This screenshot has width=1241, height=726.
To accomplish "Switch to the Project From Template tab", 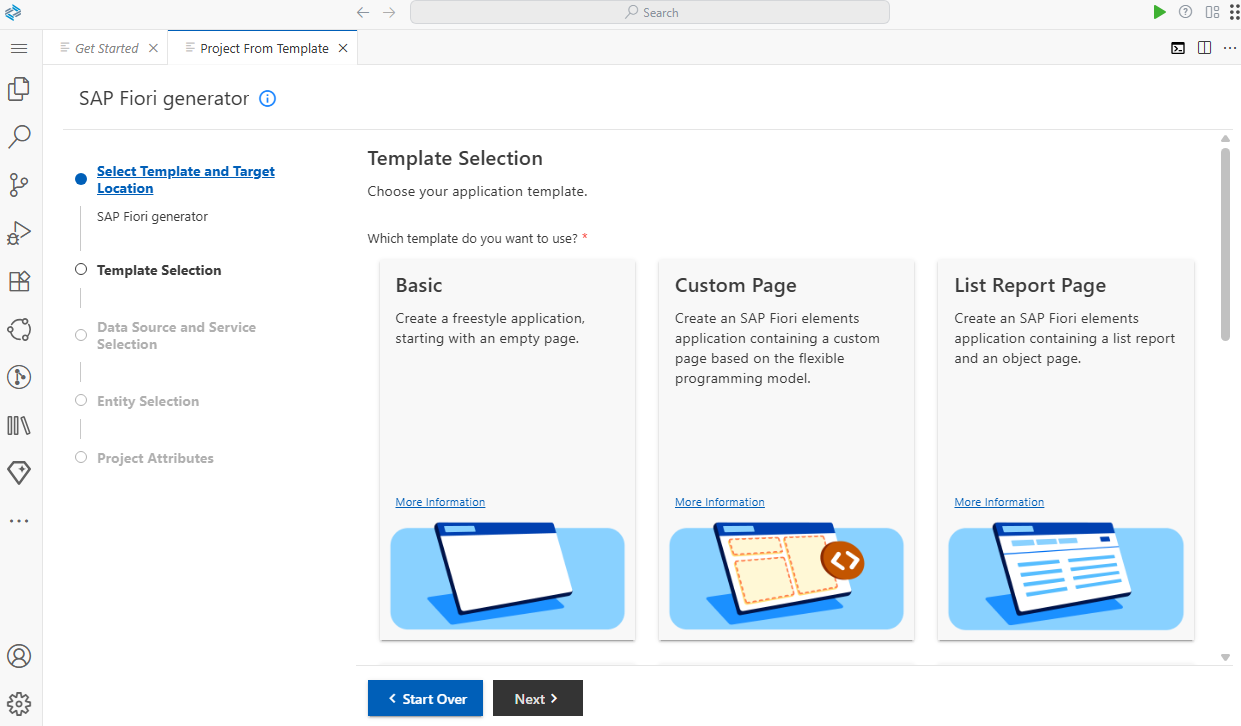I will click(264, 48).
